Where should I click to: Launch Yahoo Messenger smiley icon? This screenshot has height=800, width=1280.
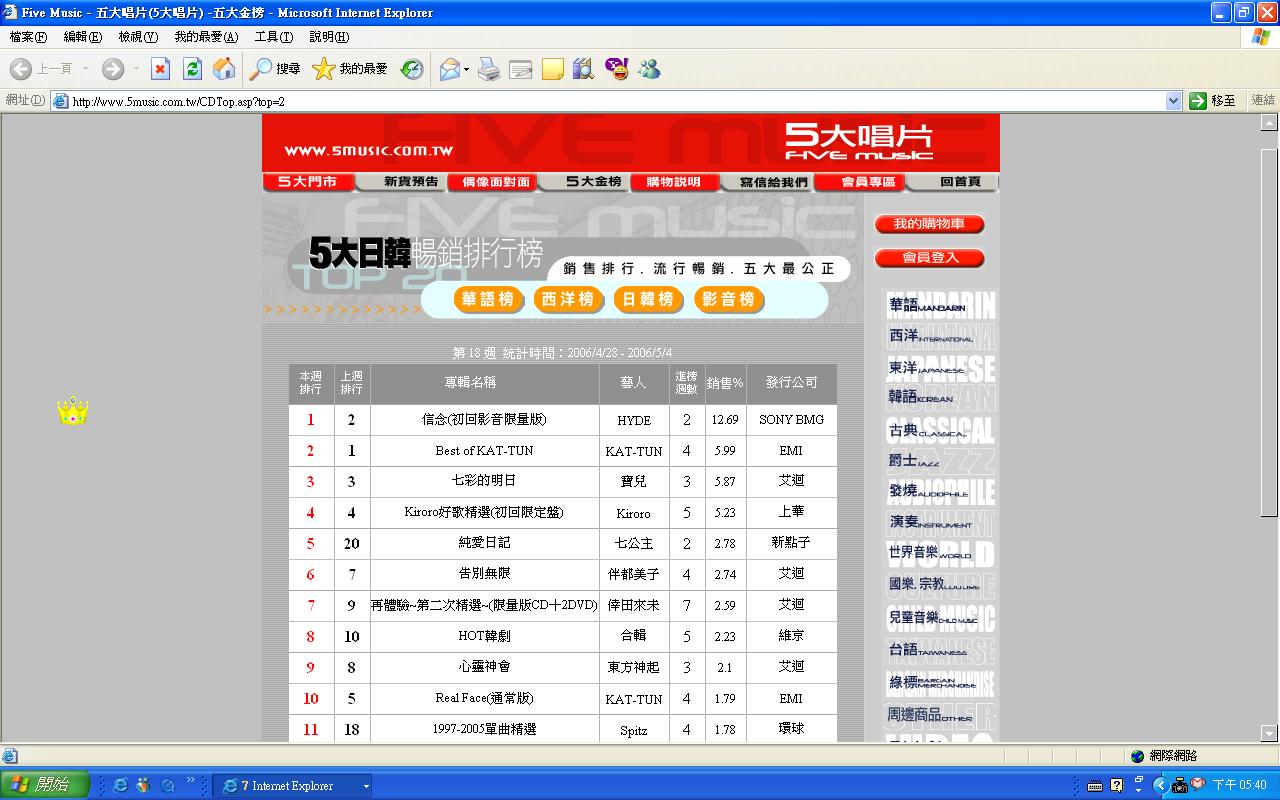[x=617, y=69]
